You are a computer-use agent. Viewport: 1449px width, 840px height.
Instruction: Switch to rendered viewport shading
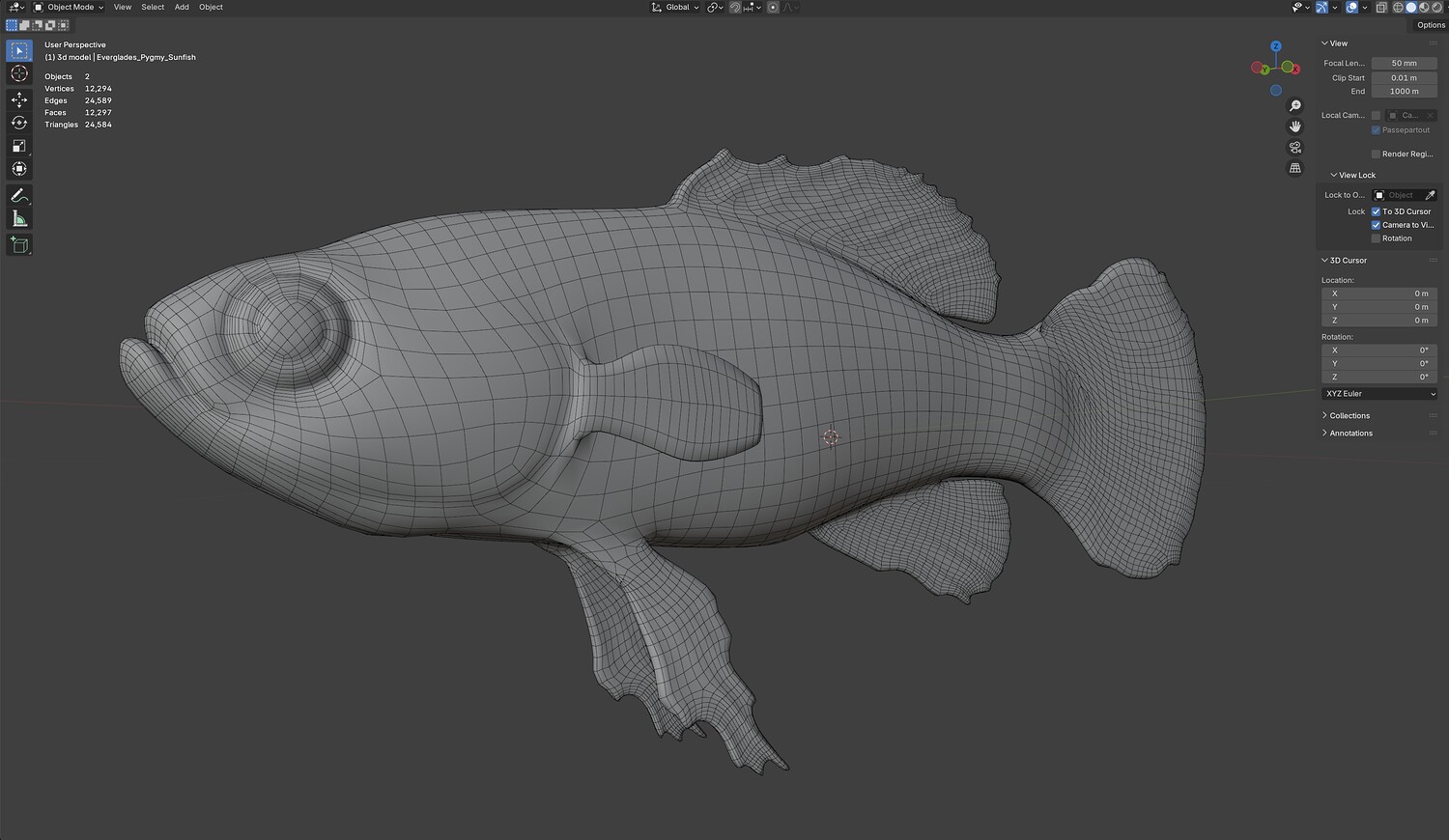point(1435,7)
